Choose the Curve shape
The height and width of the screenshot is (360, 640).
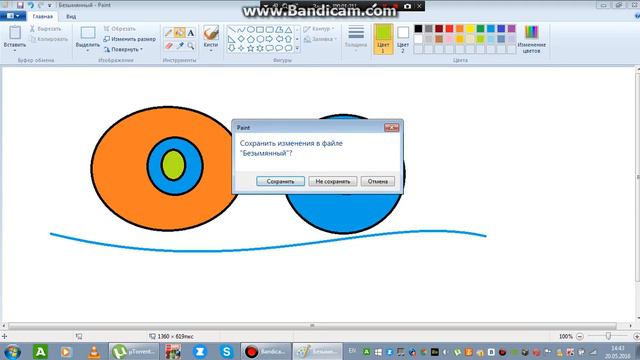coord(241,29)
